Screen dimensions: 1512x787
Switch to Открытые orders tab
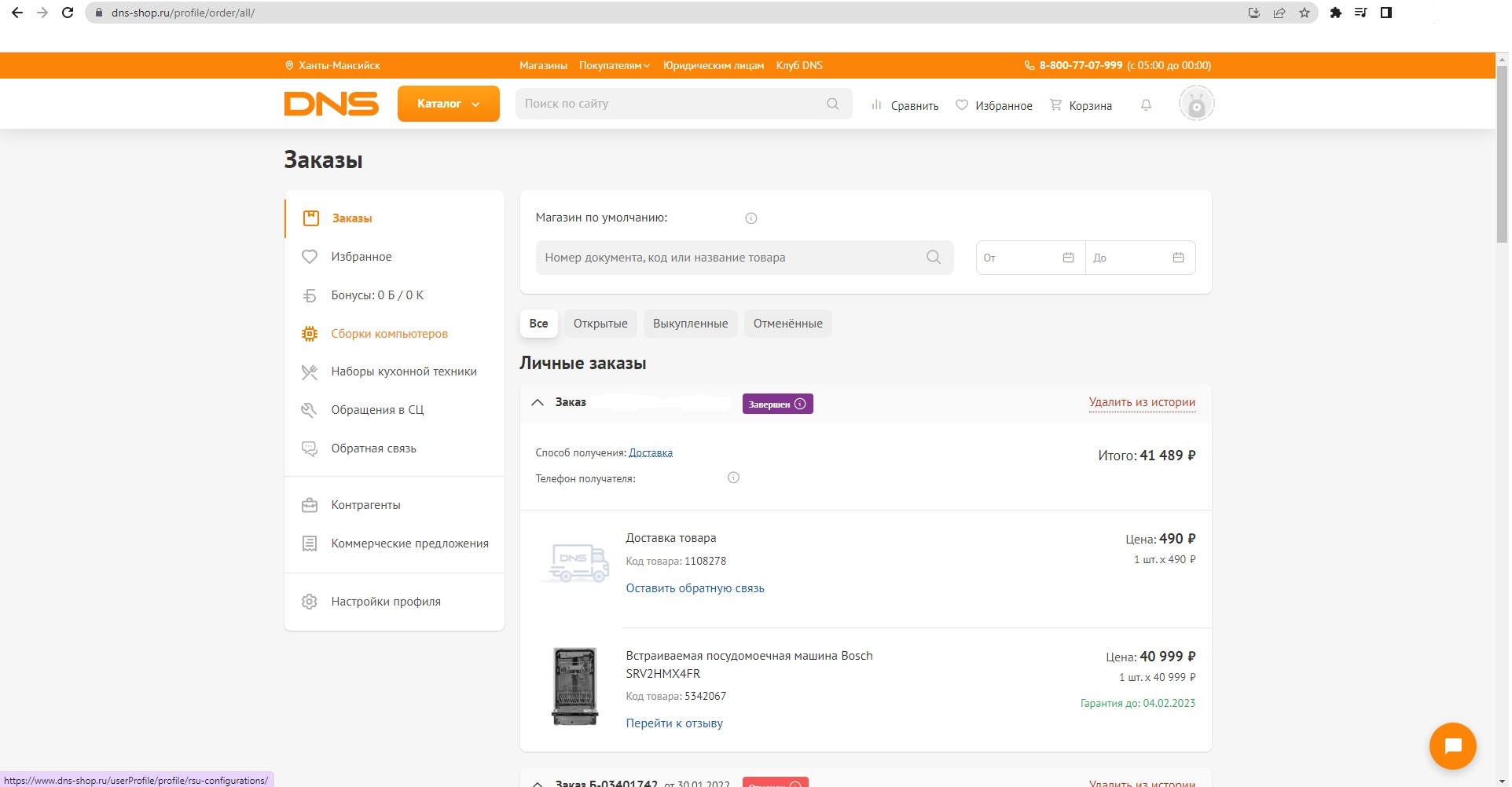[600, 324]
